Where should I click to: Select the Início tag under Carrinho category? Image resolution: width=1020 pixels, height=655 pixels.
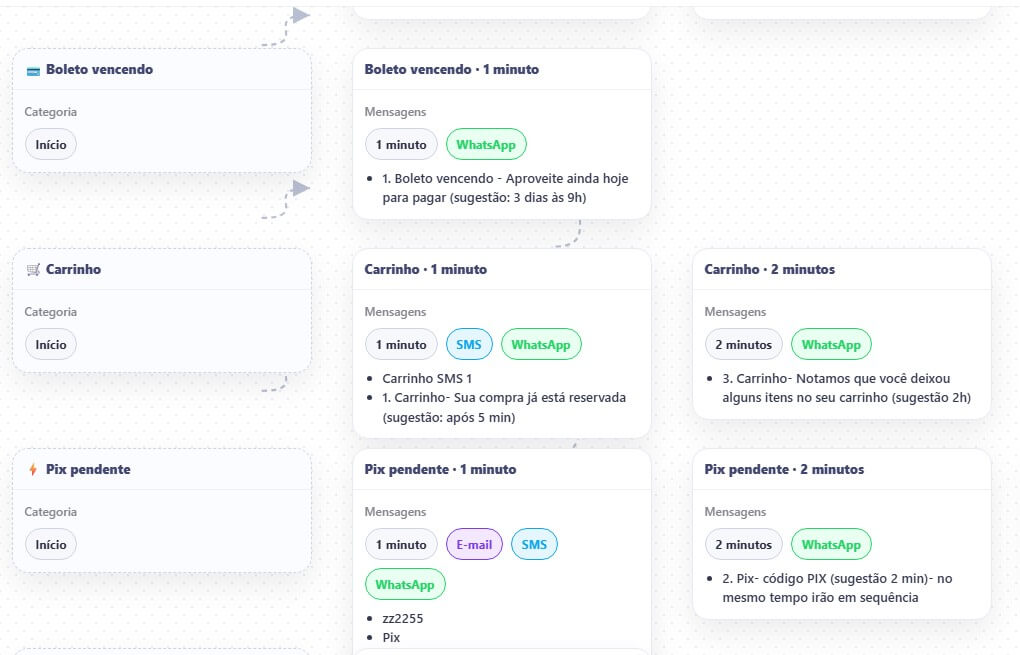coord(51,345)
